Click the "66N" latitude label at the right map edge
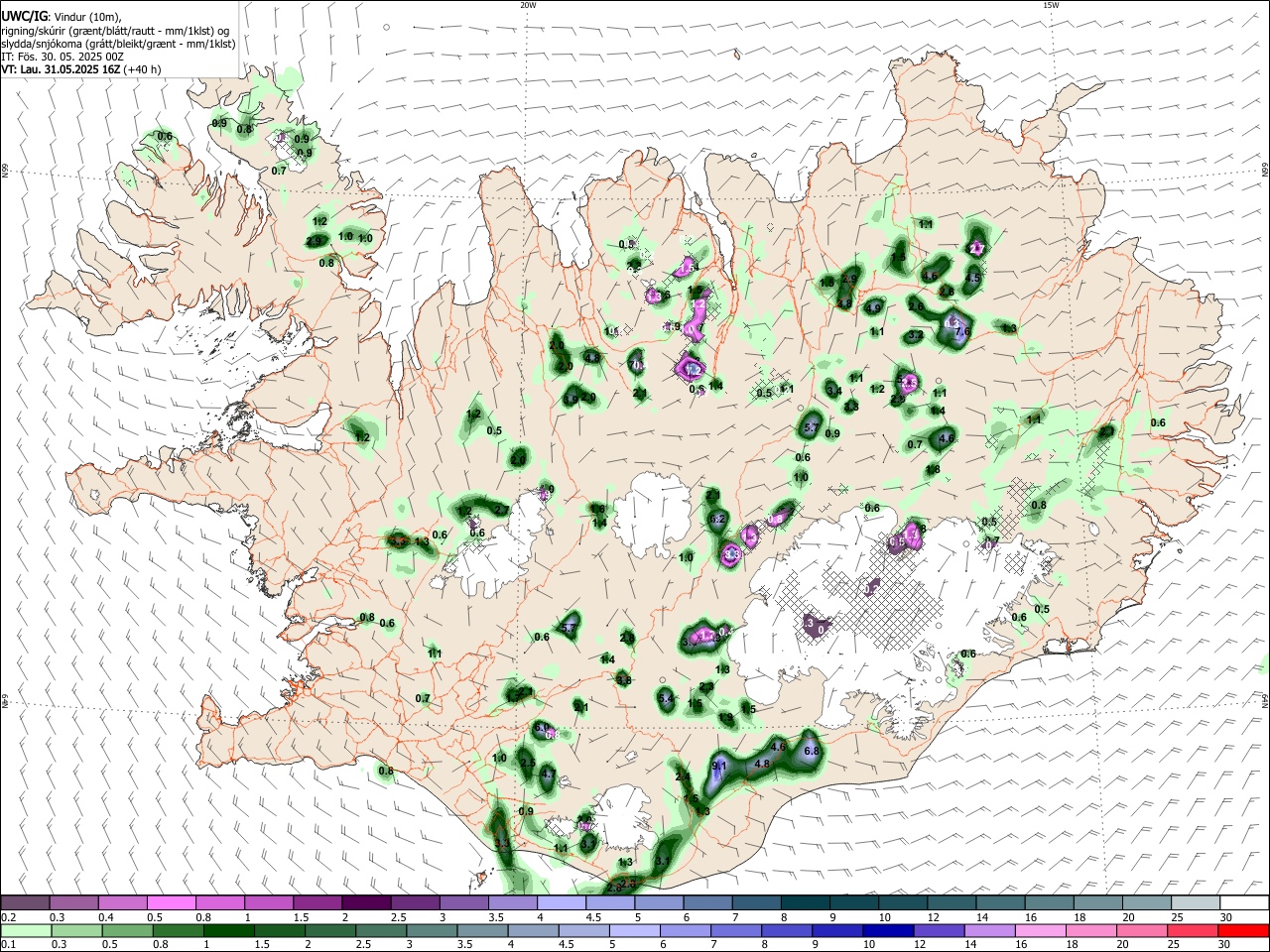Image resolution: width=1270 pixels, height=952 pixels. pyautogui.click(x=1264, y=170)
